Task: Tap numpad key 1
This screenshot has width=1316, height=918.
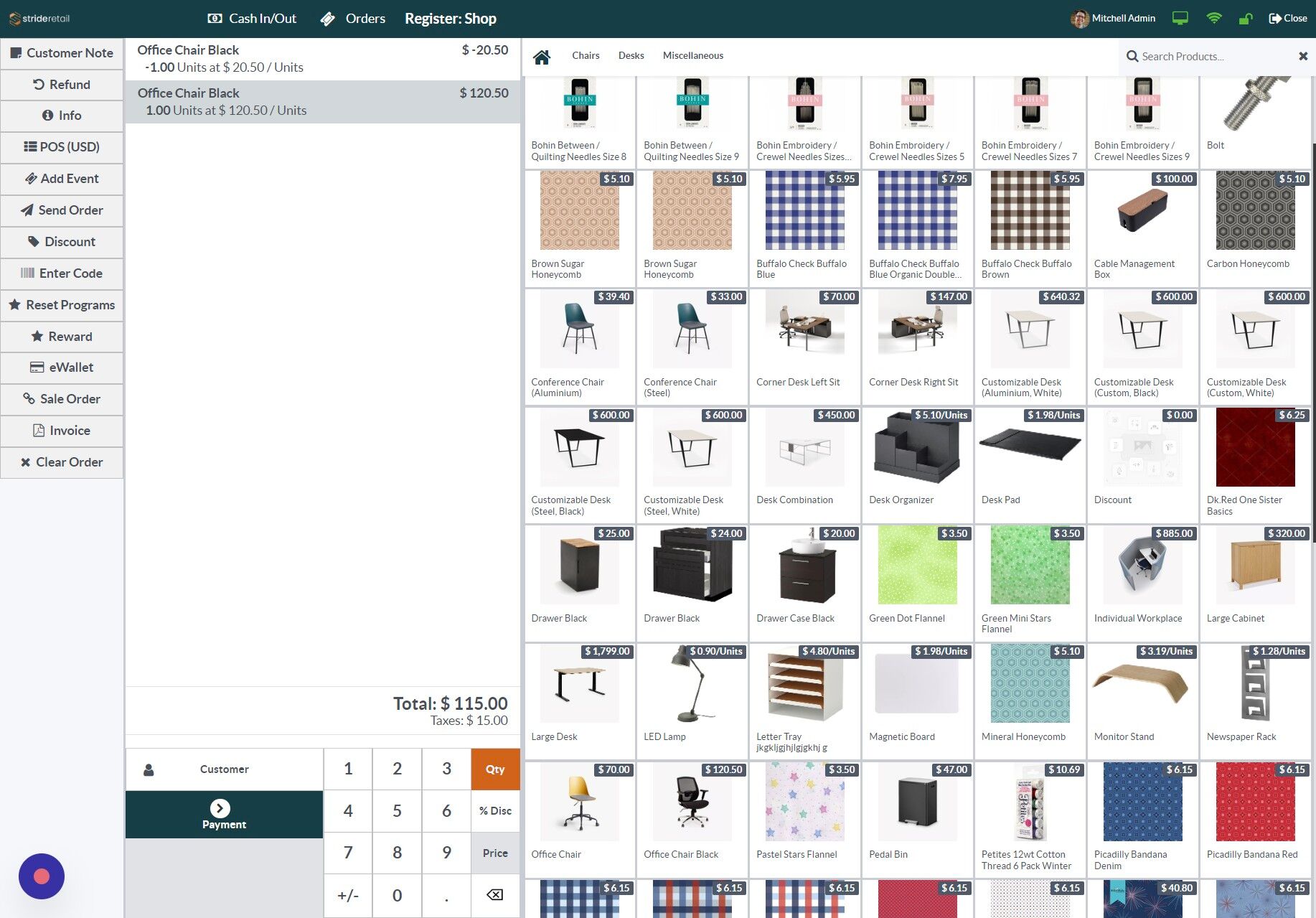Action: [348, 769]
